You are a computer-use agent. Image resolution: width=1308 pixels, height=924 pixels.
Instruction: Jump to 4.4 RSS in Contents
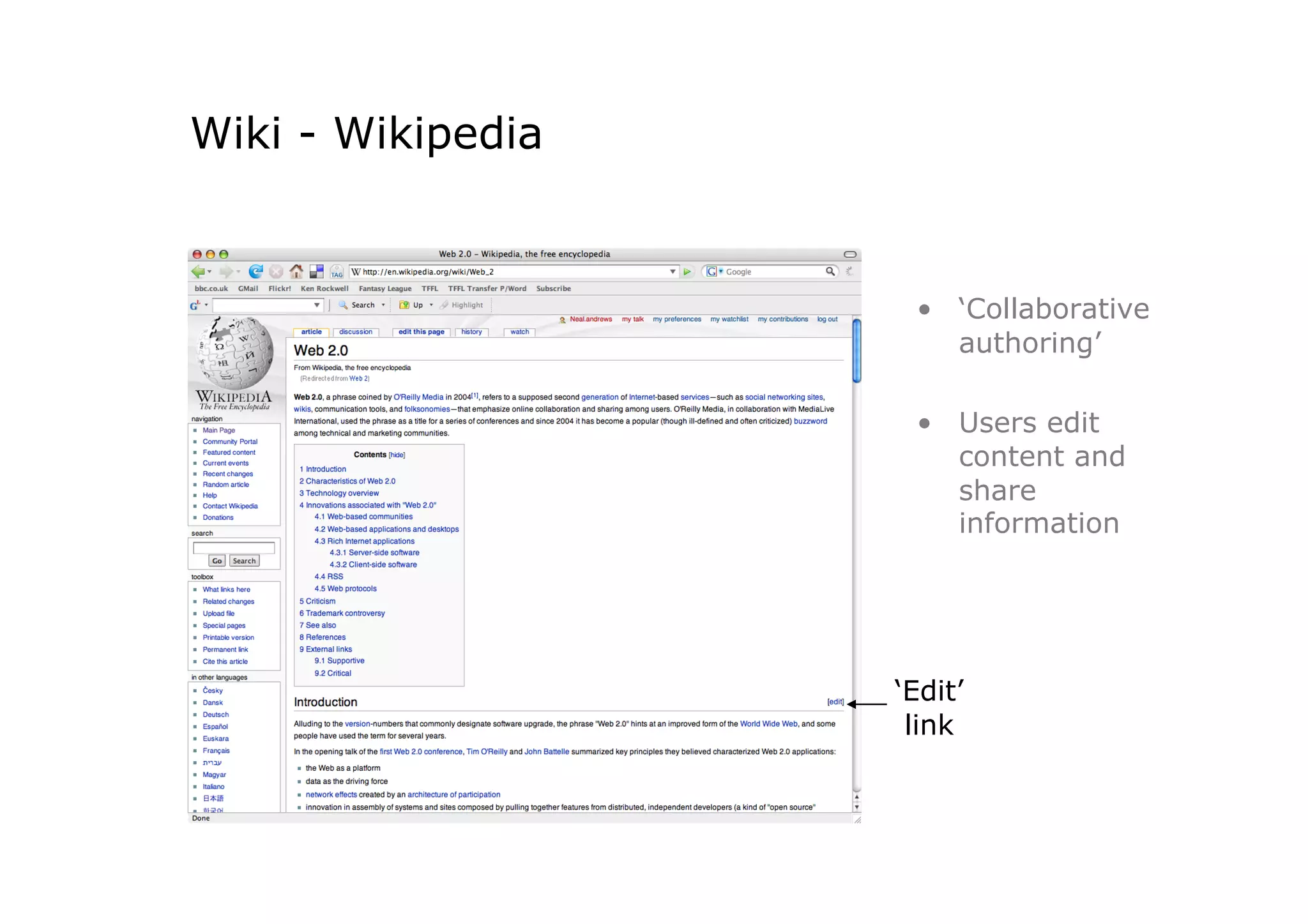click(328, 577)
